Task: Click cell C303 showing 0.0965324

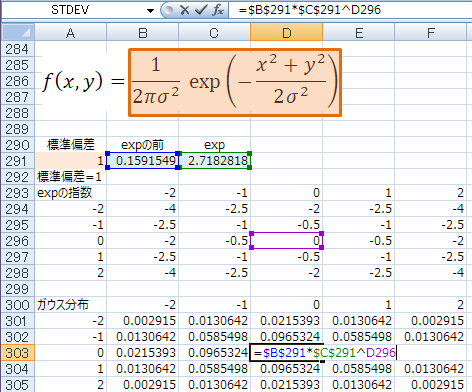Action: [x=214, y=353]
